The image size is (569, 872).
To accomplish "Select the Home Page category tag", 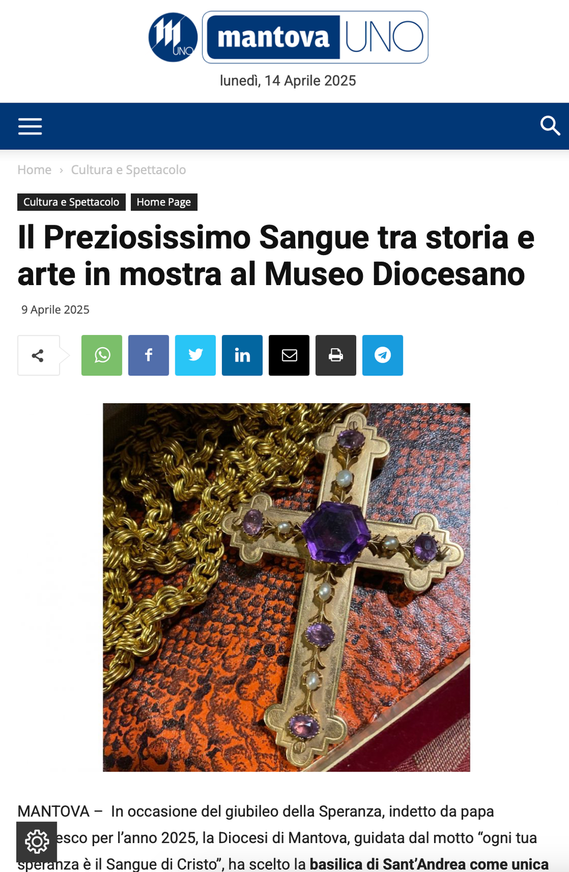I will pos(164,202).
